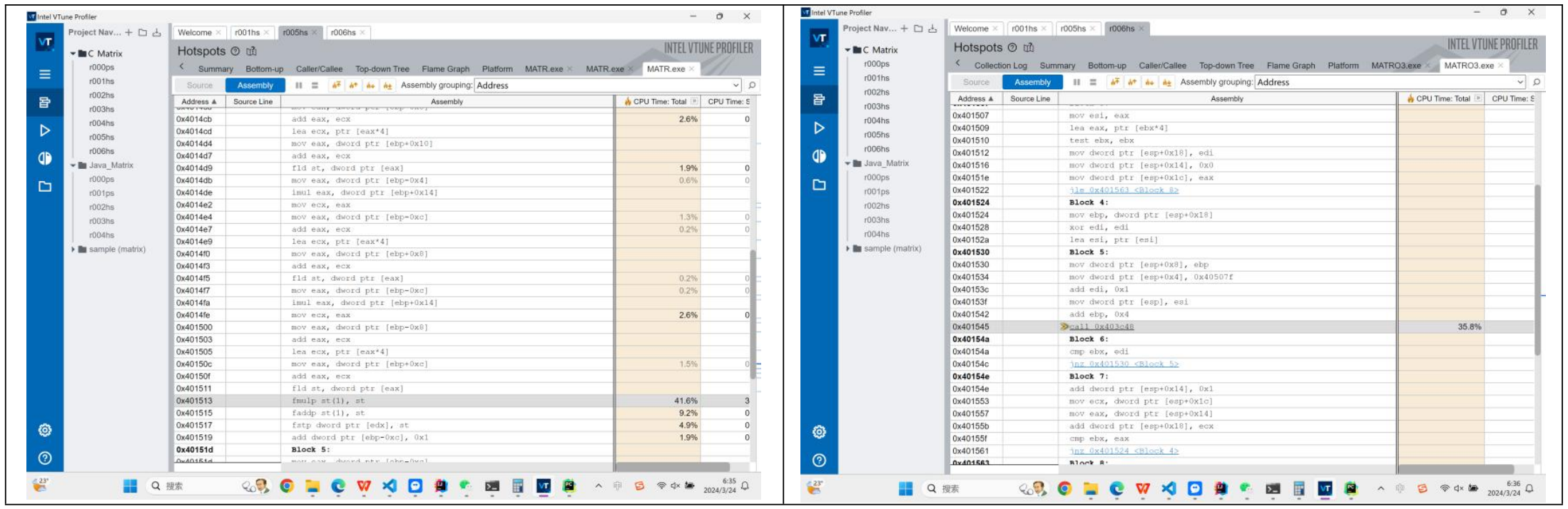The width and height of the screenshot is (1568, 509).
Task: Open VS Code from the left window's taskbar
Action: (390, 486)
